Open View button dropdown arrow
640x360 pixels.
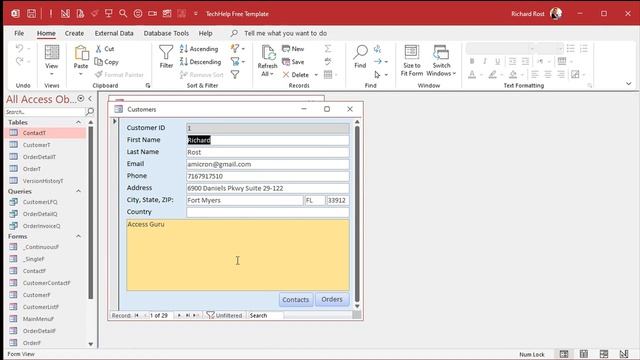pos(52,74)
